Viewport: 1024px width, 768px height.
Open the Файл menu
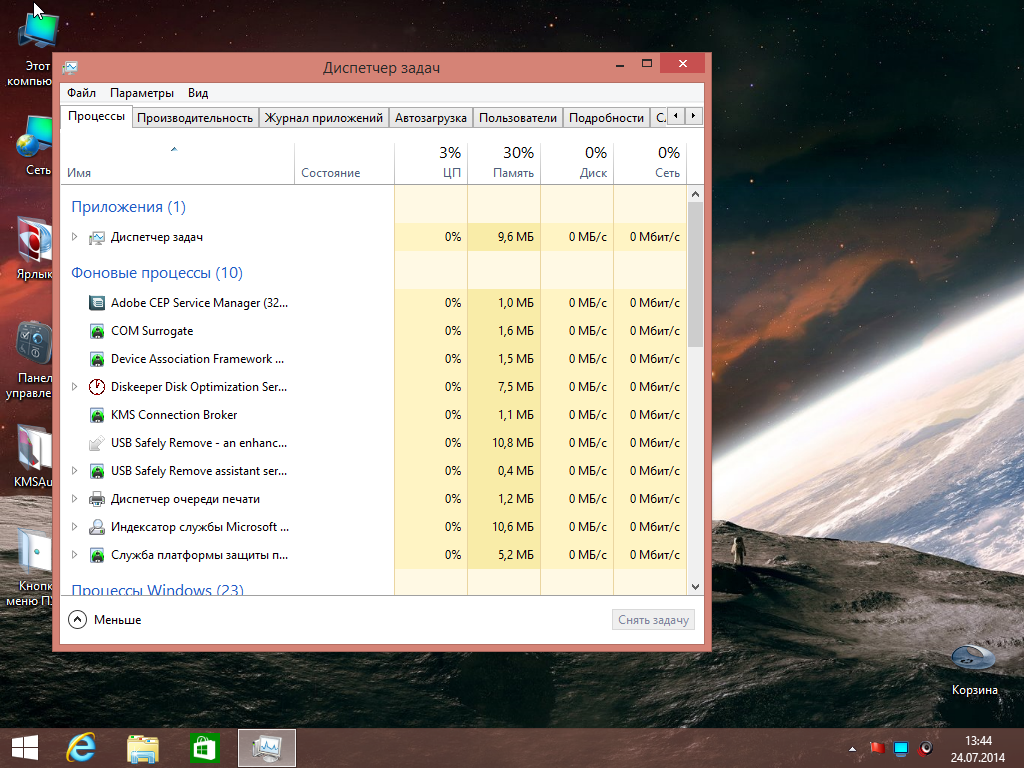(81, 93)
